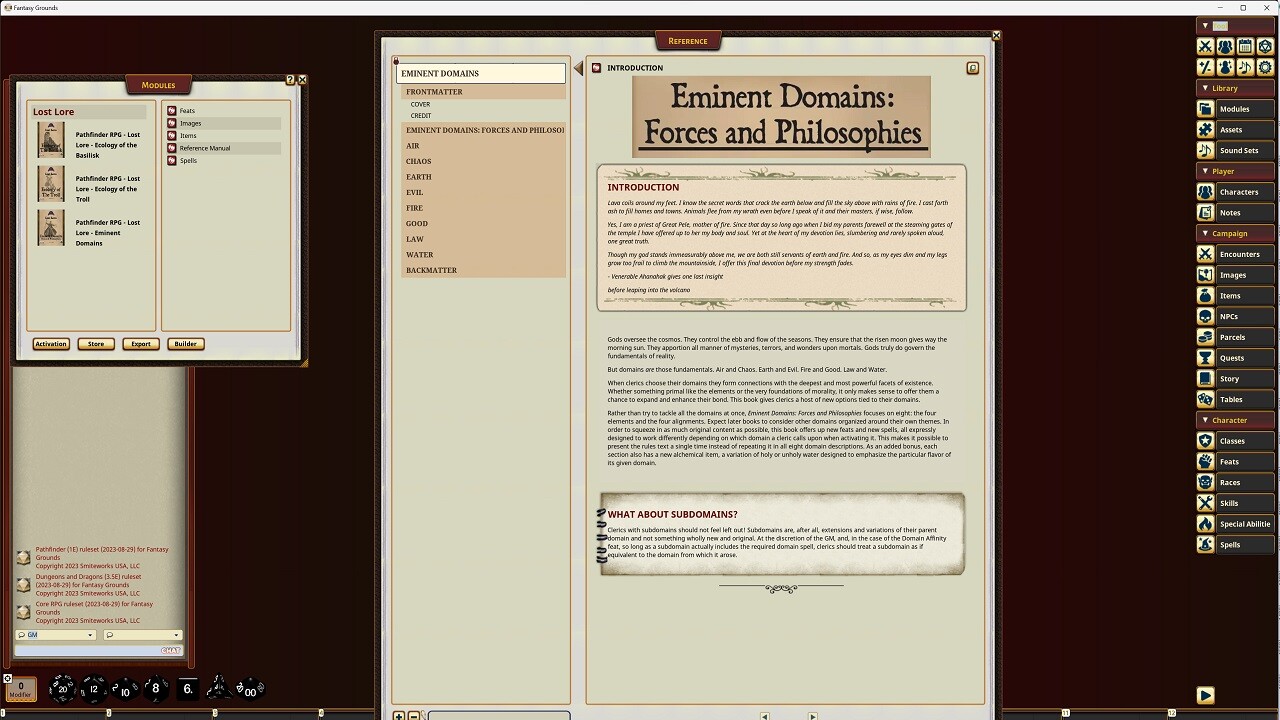Click the CHAT tab label in chat window
The height and width of the screenshot is (720, 1280).
[172, 650]
